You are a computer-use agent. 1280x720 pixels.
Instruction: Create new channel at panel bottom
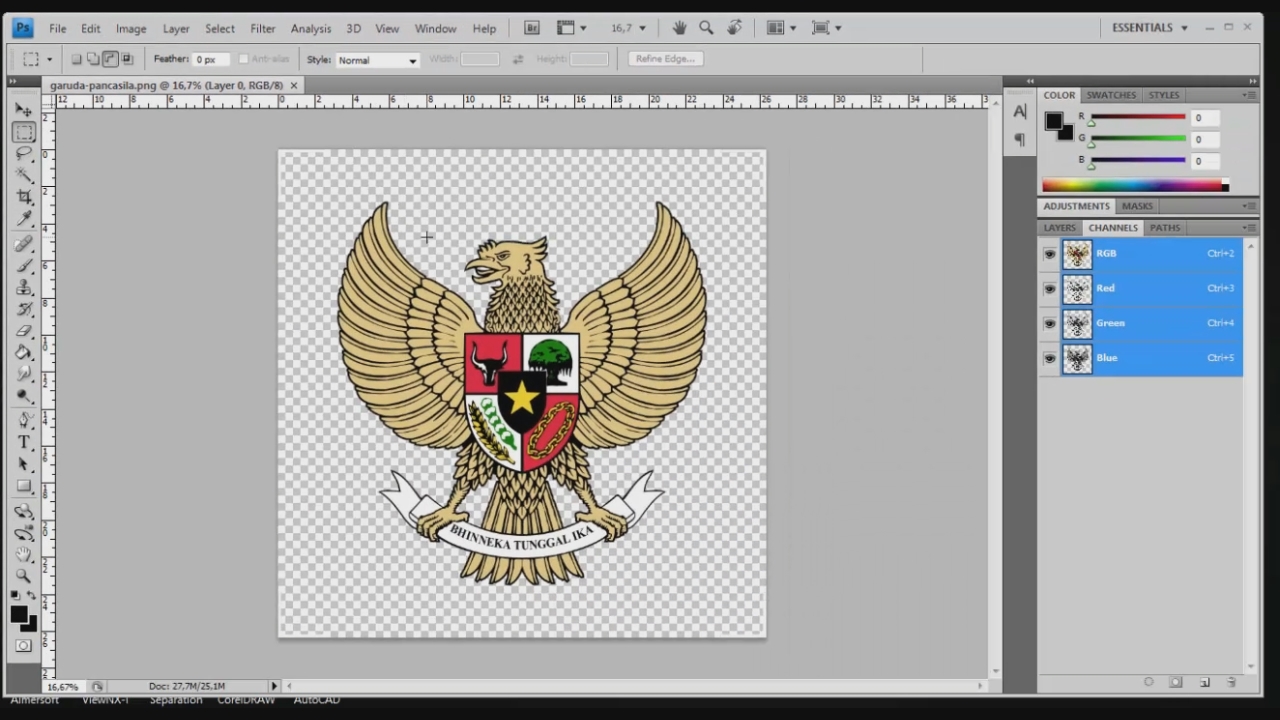[1205, 682]
